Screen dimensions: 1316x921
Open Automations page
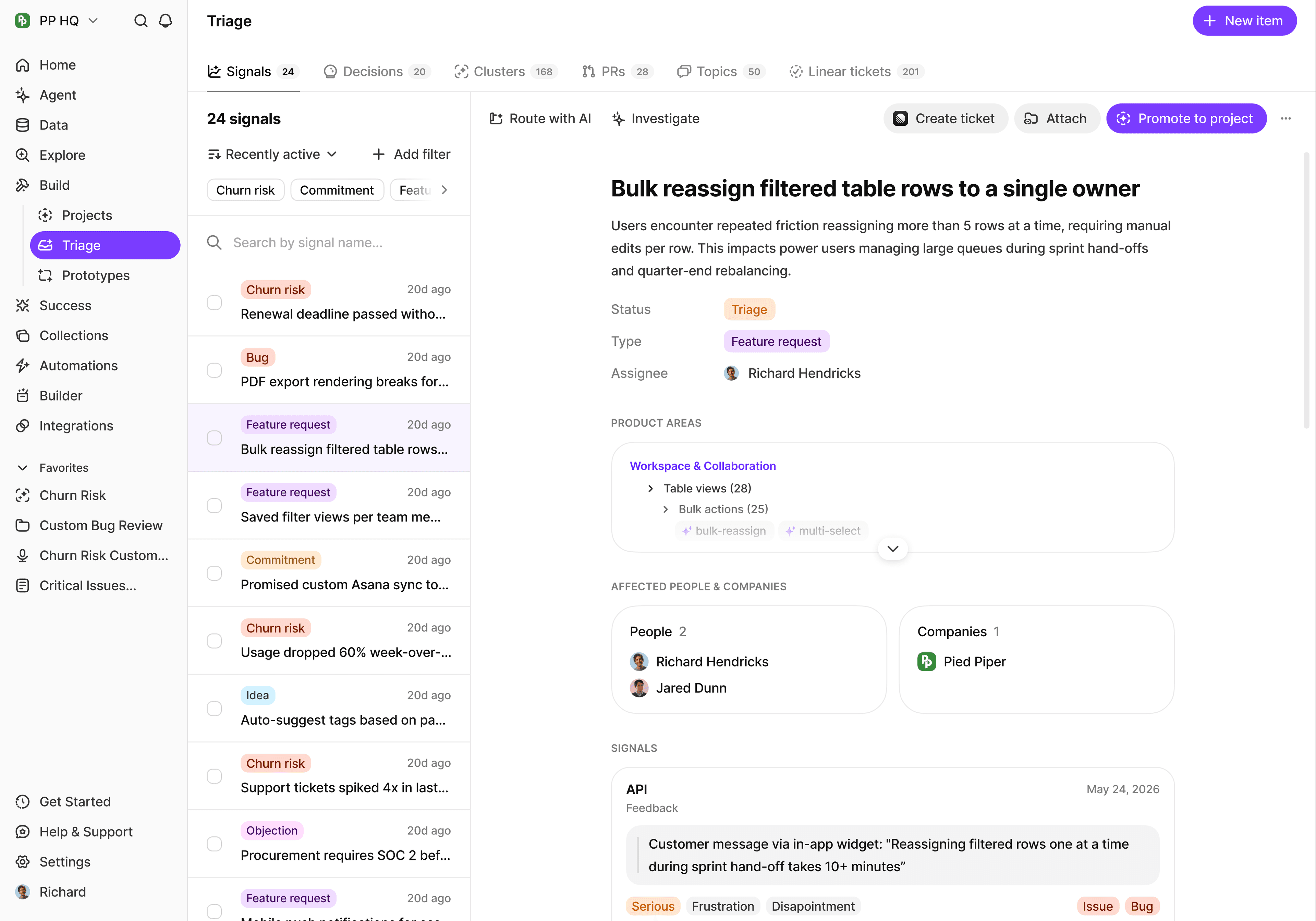[x=78, y=366]
